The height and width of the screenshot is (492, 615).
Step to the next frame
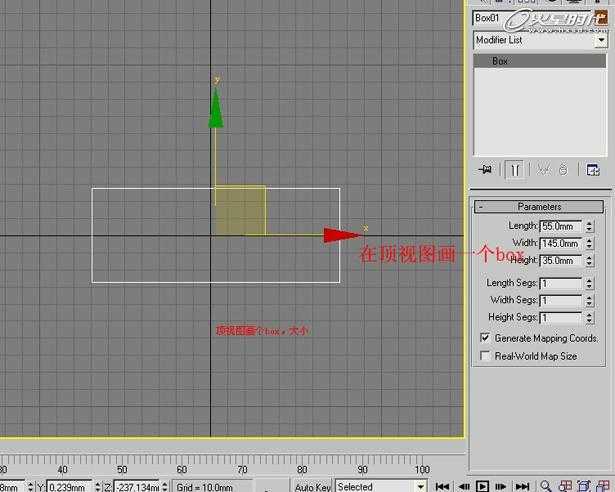[x=501, y=487]
